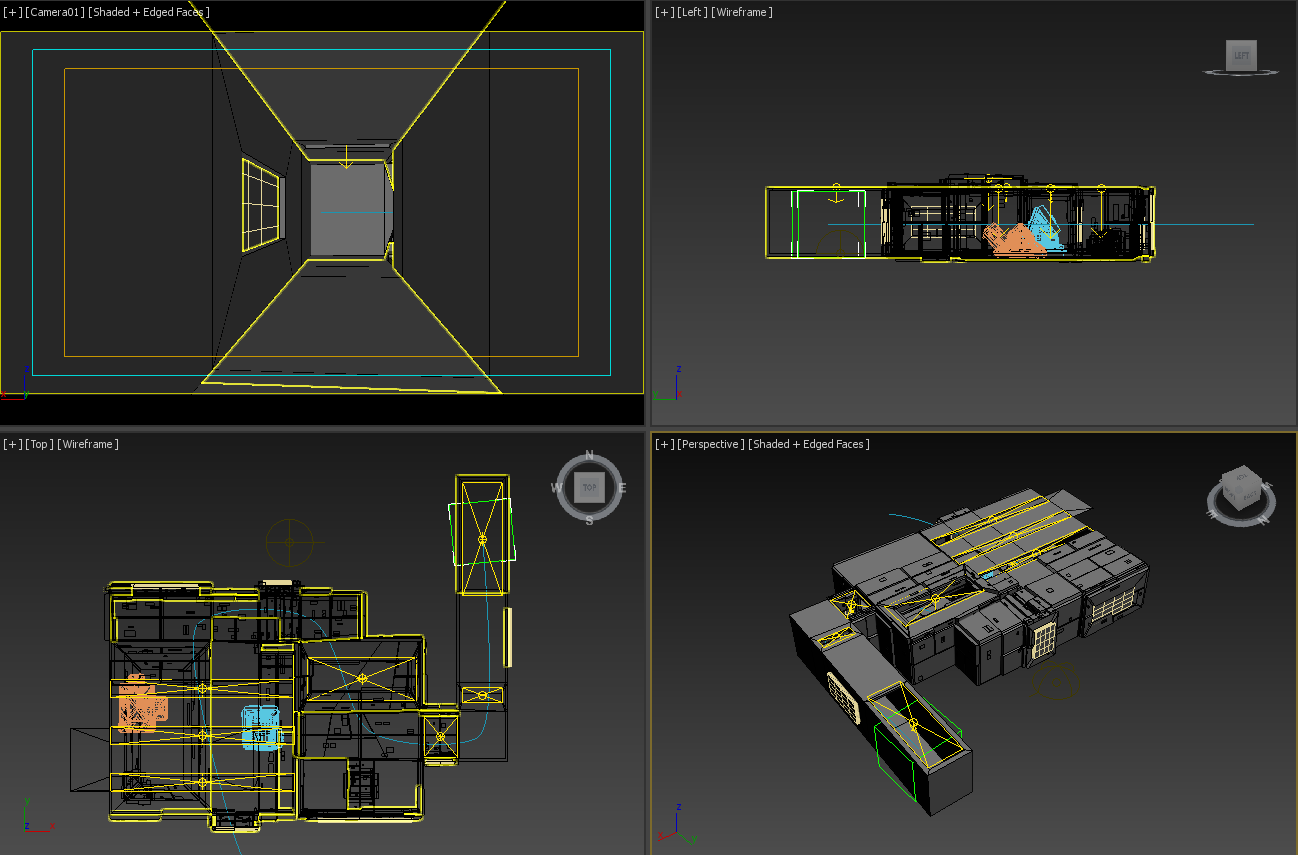Select the orange couch object in the Top viewport
Image resolution: width=1298 pixels, height=855 pixels.
[x=140, y=712]
